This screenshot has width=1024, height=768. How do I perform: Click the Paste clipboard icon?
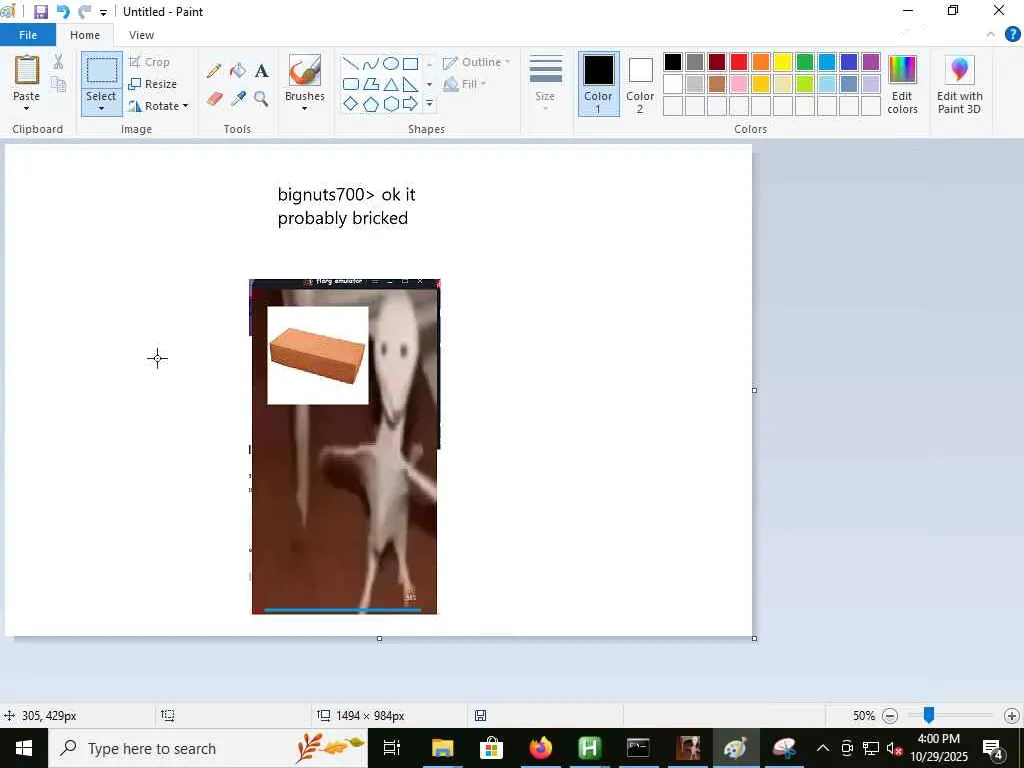pyautogui.click(x=27, y=70)
